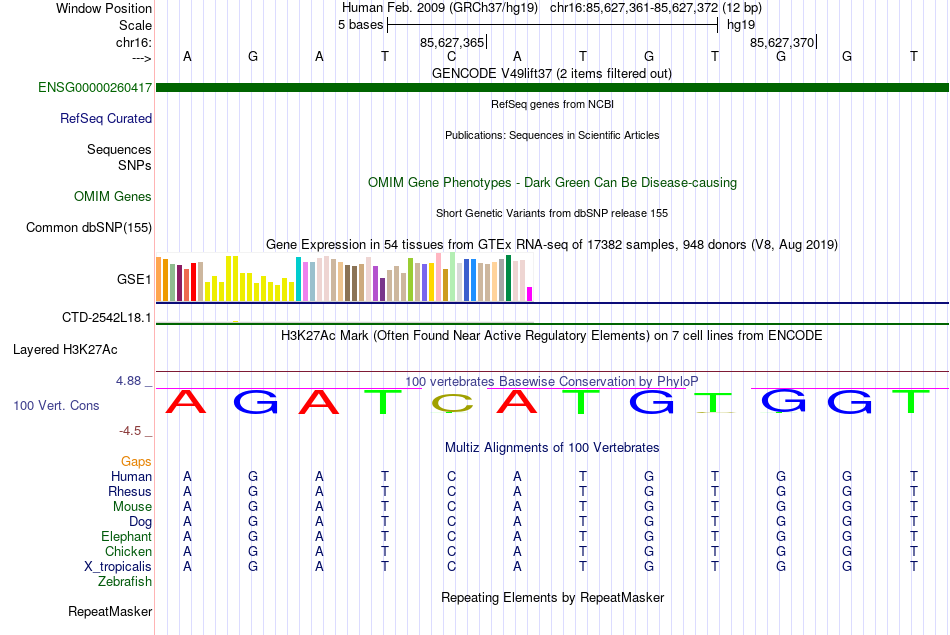This screenshot has width=950, height=635.
Task: Click the magenta bar in GSE1 GTEx chart
Action: tap(530, 294)
